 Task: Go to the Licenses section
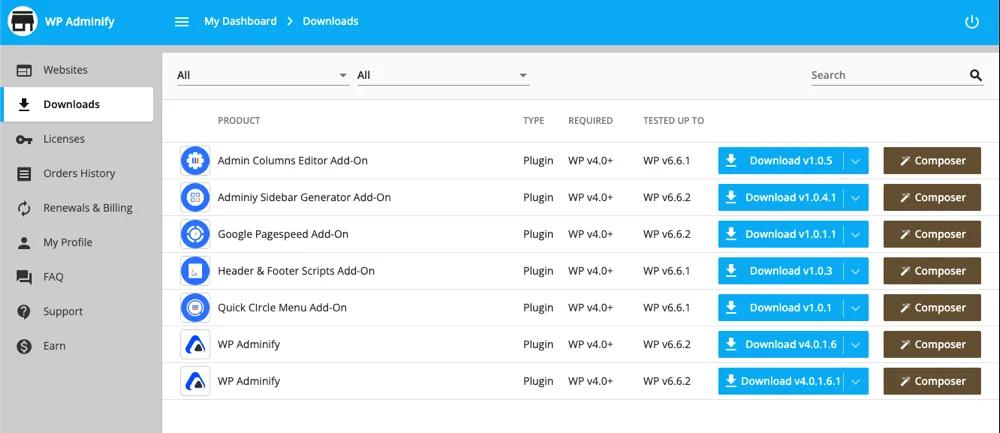point(78,139)
